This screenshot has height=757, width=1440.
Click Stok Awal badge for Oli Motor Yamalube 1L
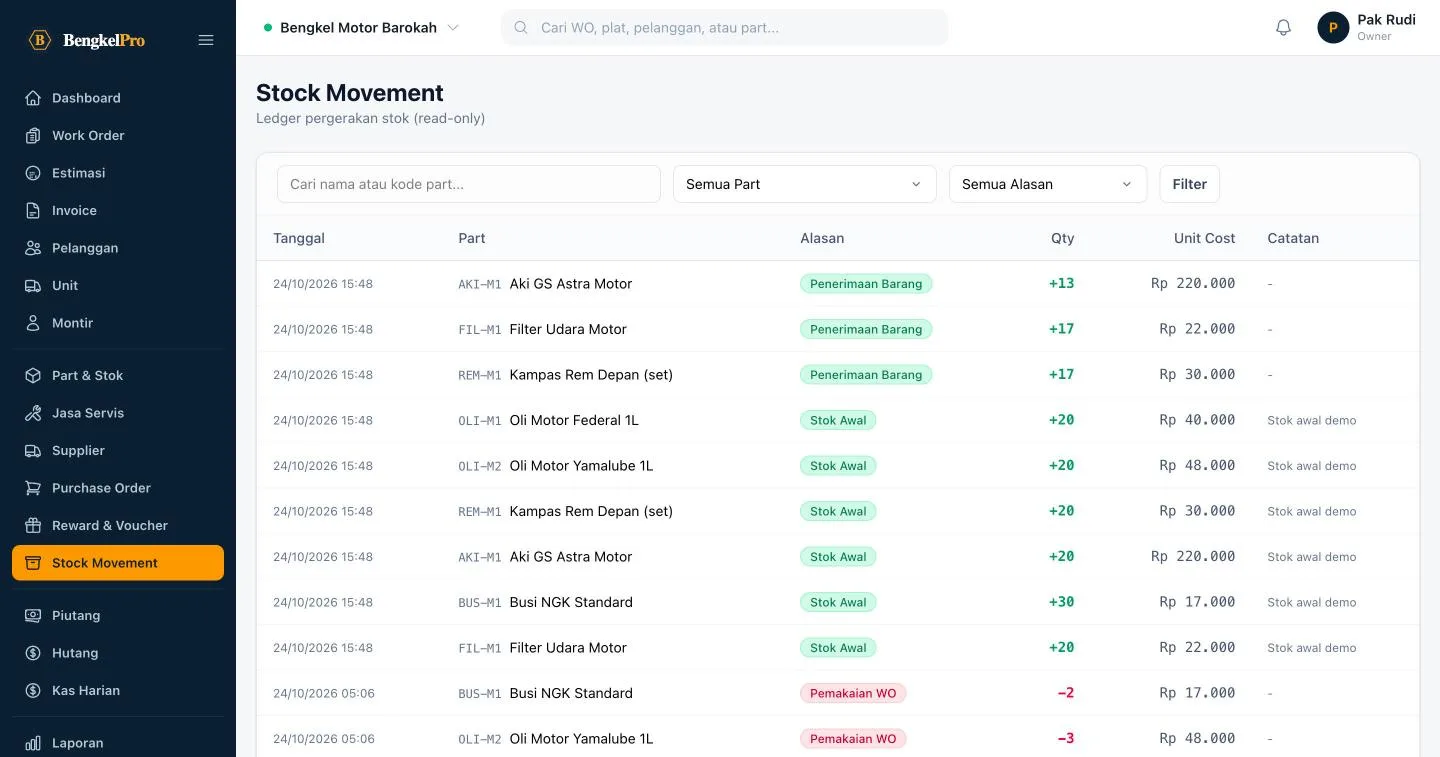(838, 466)
